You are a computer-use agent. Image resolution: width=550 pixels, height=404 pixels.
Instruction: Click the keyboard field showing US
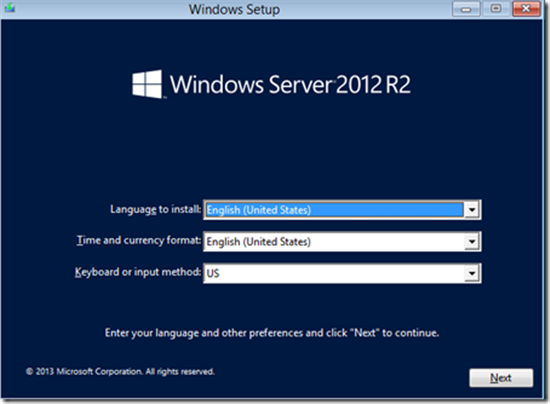tap(334, 273)
